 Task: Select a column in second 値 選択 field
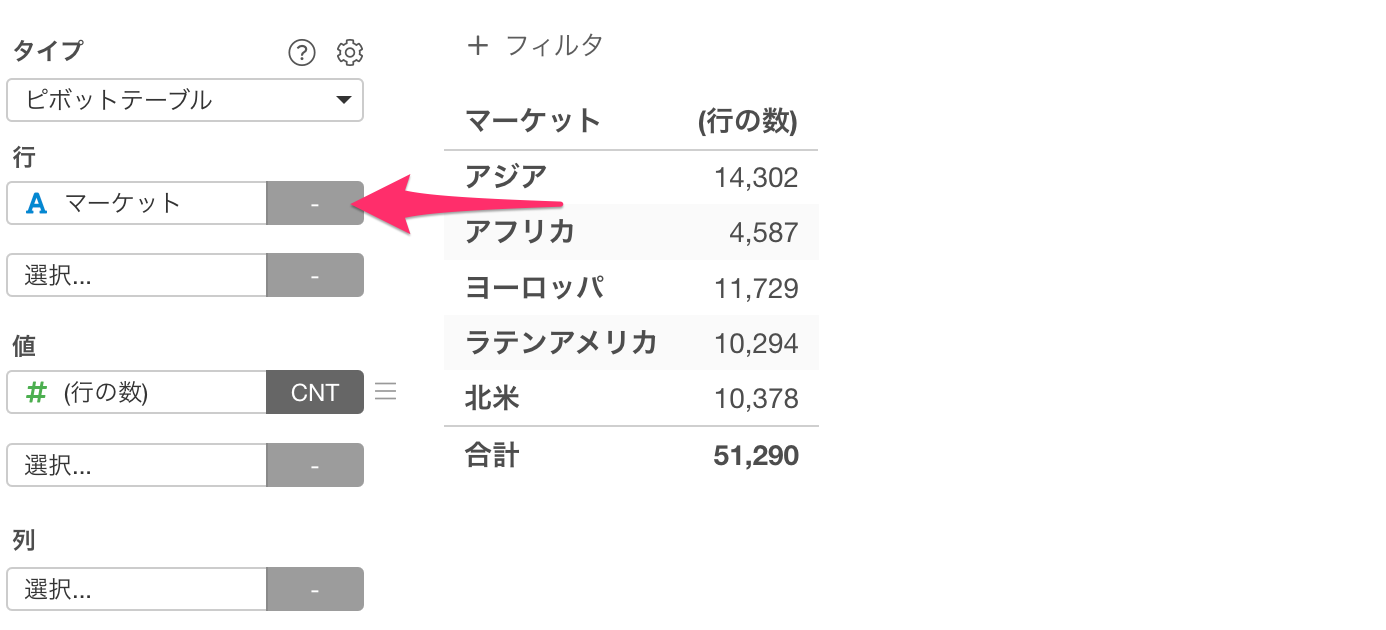pyautogui.click(x=137, y=465)
